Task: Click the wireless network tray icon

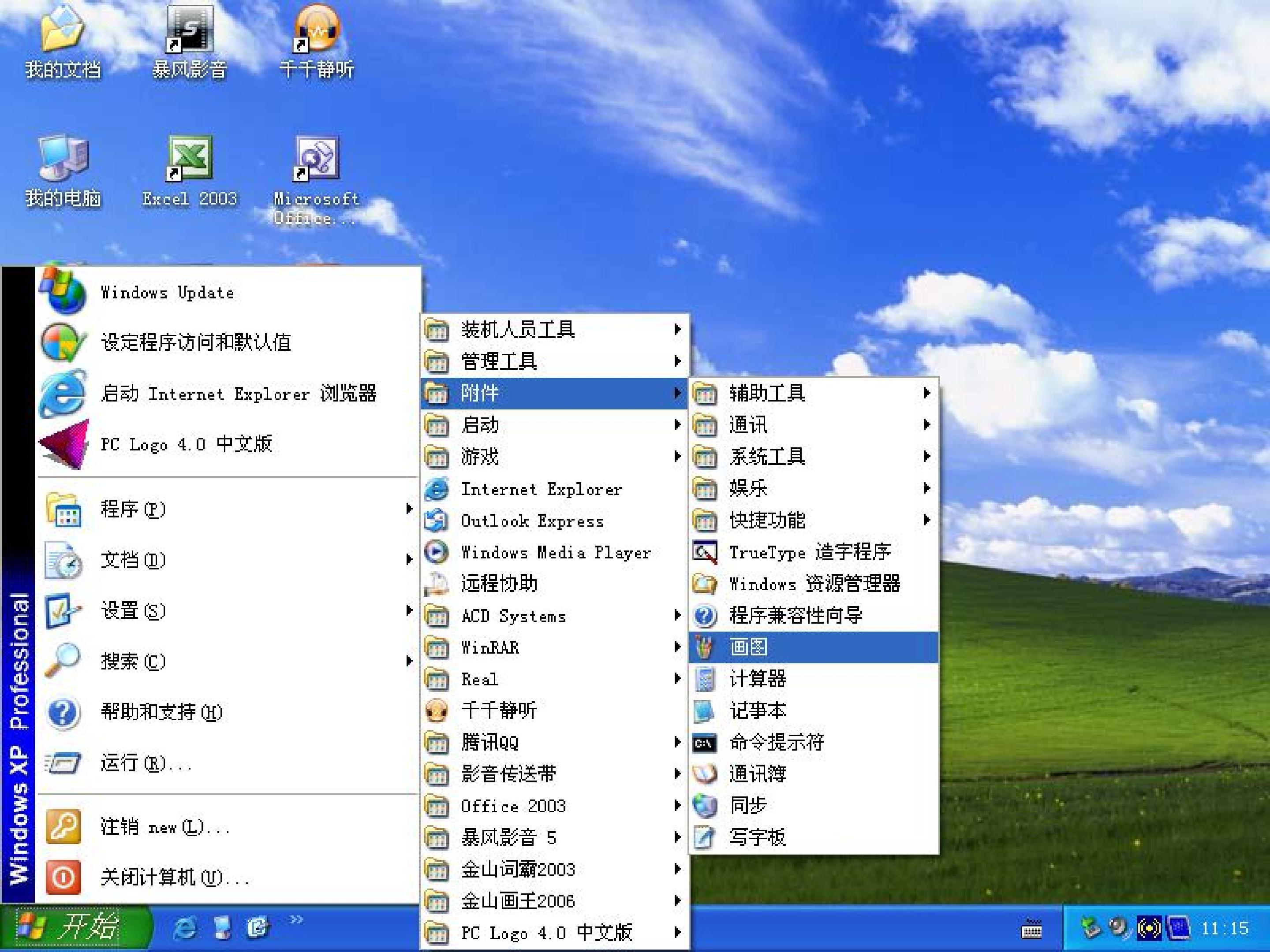Action: pos(1149,928)
